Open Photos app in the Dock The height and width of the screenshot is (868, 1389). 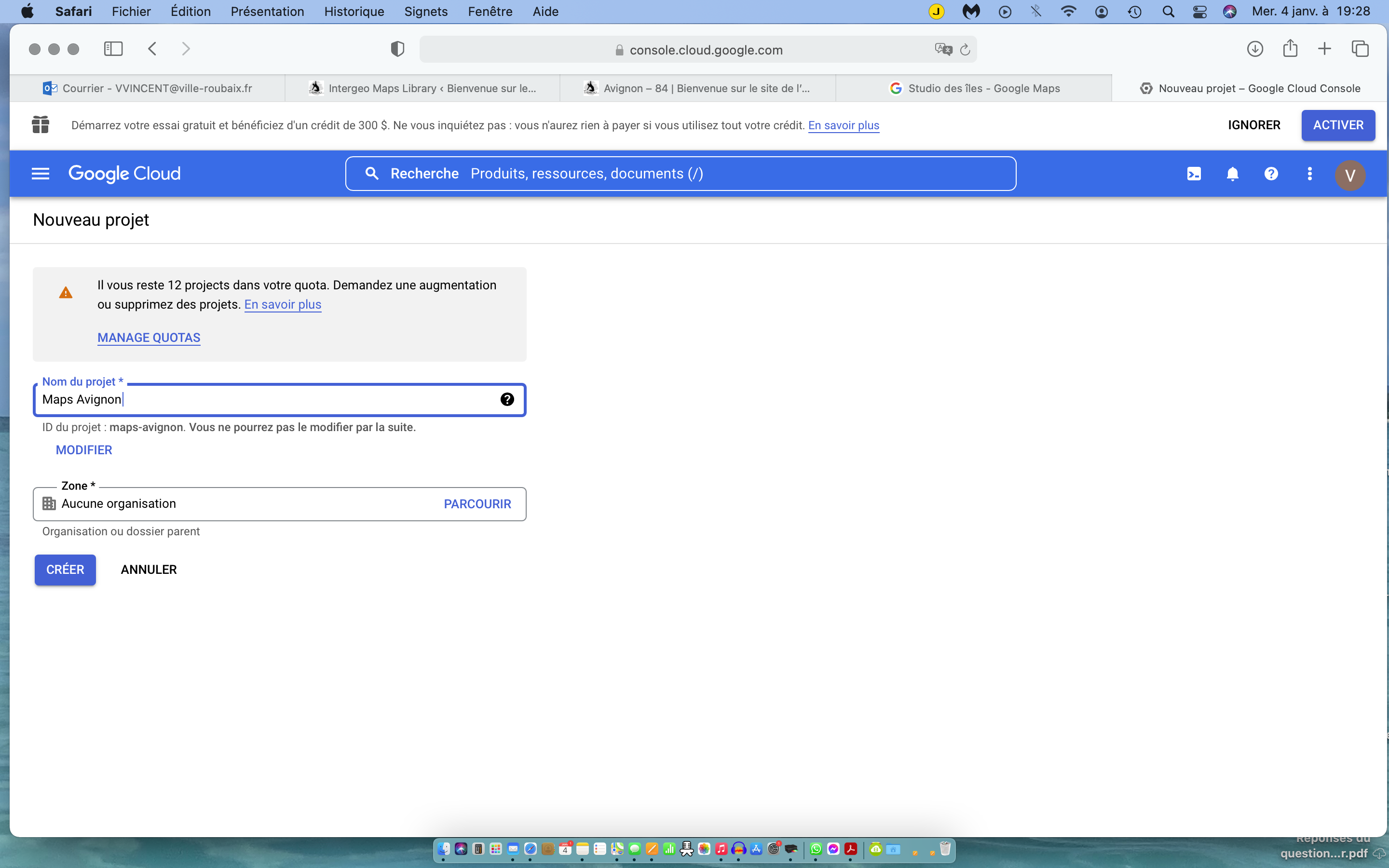(x=704, y=849)
